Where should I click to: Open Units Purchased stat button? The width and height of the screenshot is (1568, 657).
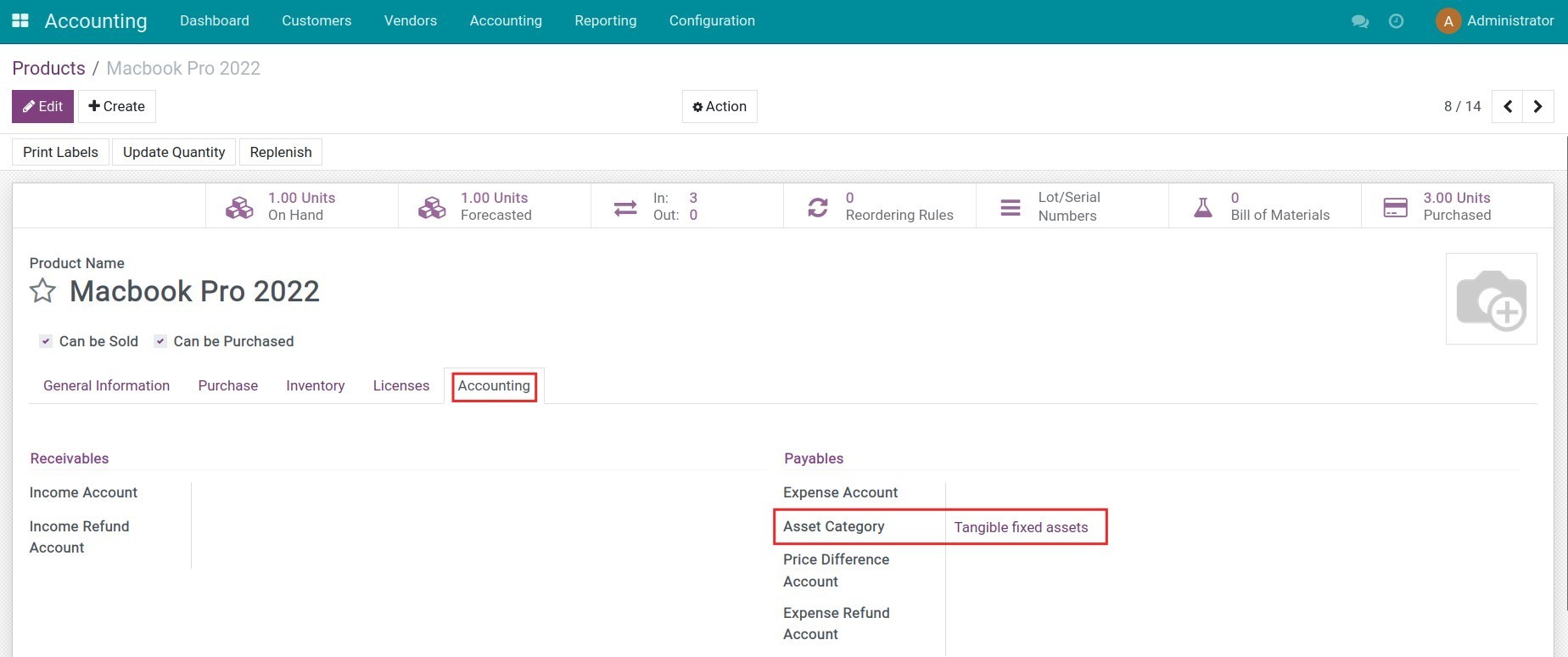[x=1458, y=206]
